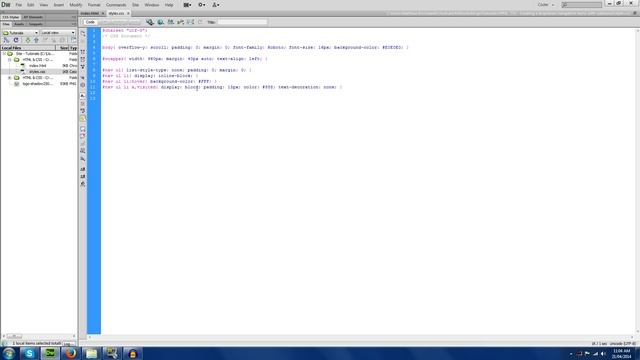Open the Edit menu
This screenshot has width=640, height=360.
[31, 5]
